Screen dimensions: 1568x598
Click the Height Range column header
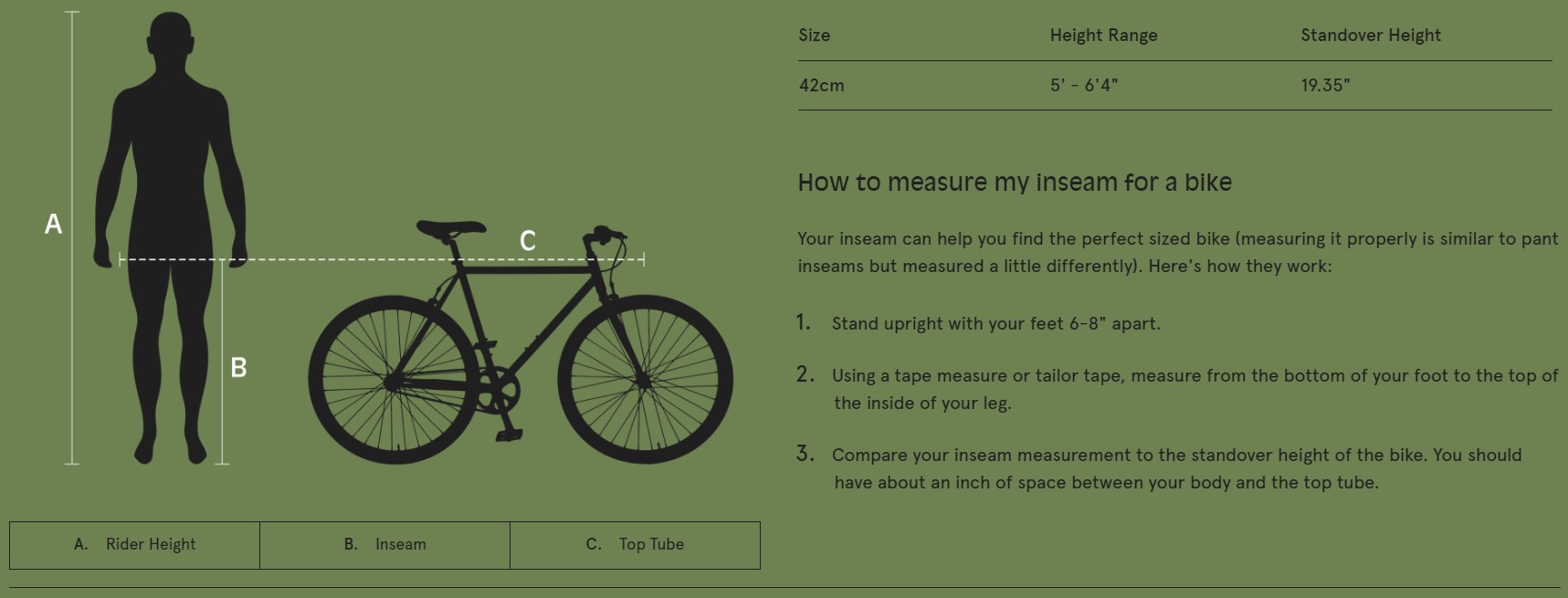(1103, 36)
